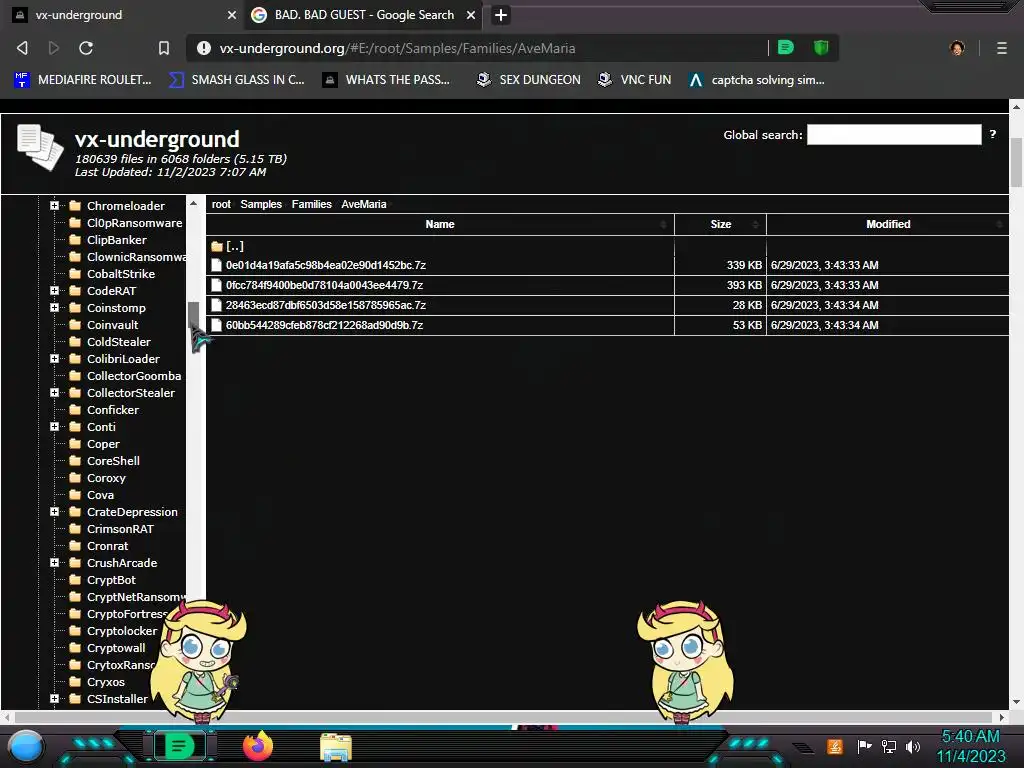This screenshot has height=768, width=1024.
Task: Open the green shield extension icon
Action: click(821, 47)
